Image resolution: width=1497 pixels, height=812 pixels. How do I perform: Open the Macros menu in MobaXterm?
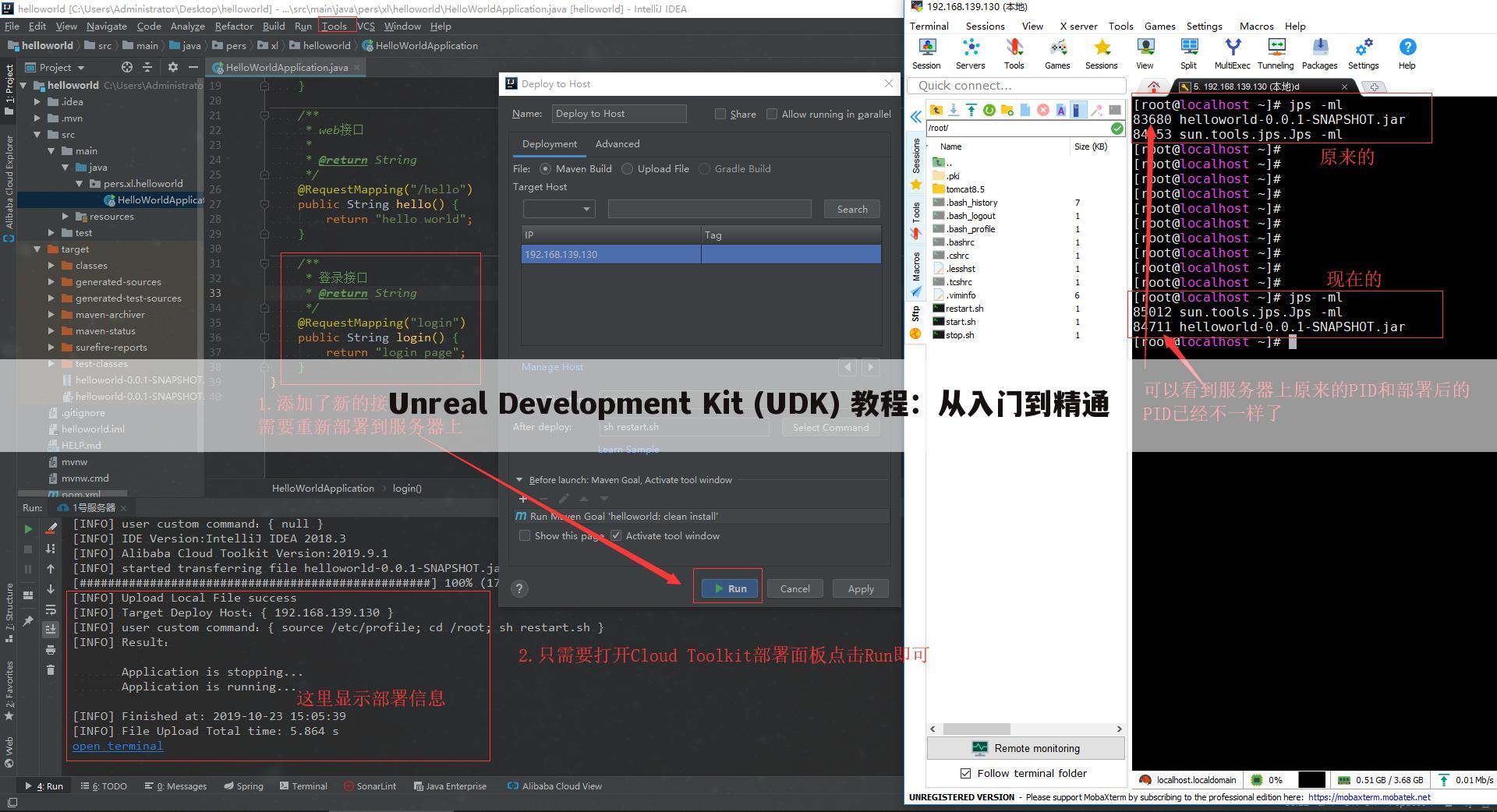pos(1256,26)
